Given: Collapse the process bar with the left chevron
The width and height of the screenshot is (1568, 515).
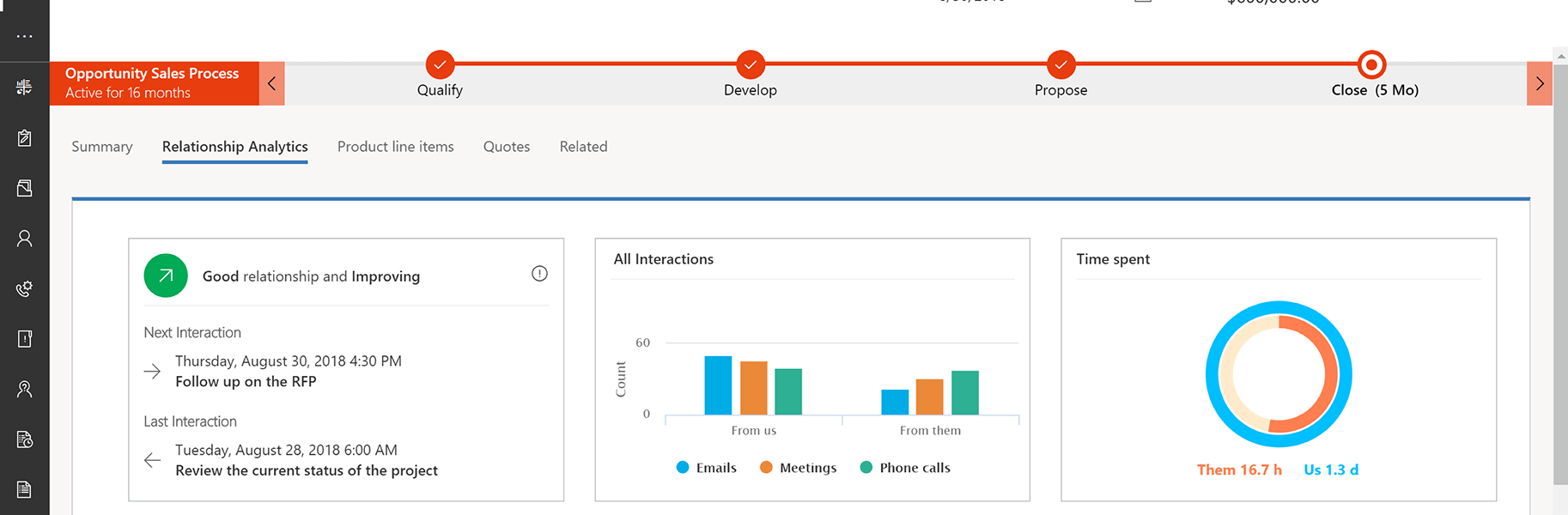Looking at the screenshot, I should pyautogui.click(x=271, y=83).
